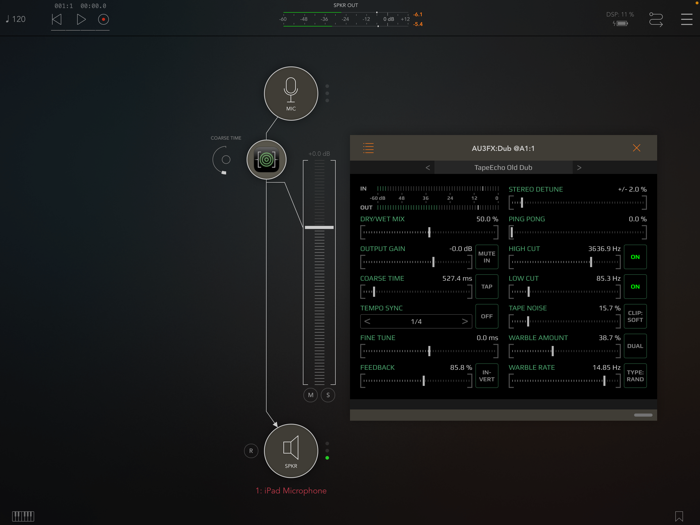Open the Dub effect node
The image size is (700, 525).
click(267, 159)
